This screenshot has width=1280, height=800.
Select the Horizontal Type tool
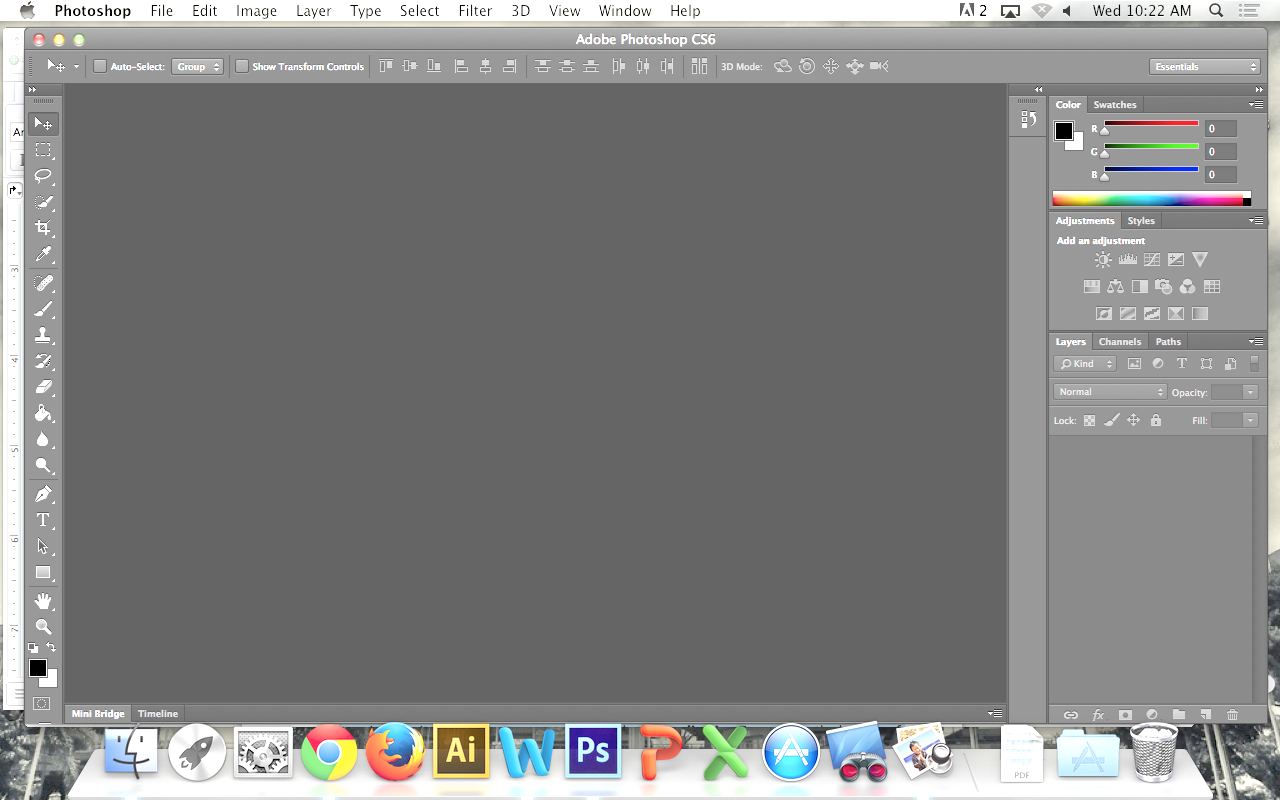coord(43,520)
